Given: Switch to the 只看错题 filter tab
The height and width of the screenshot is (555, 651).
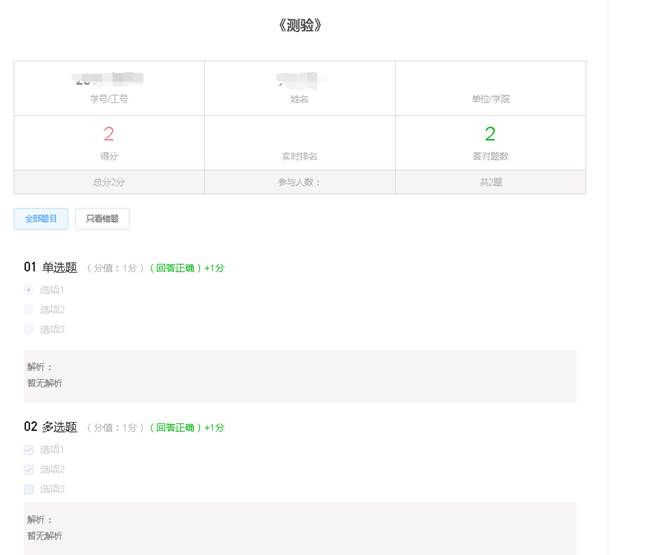Looking at the screenshot, I should tap(102, 219).
